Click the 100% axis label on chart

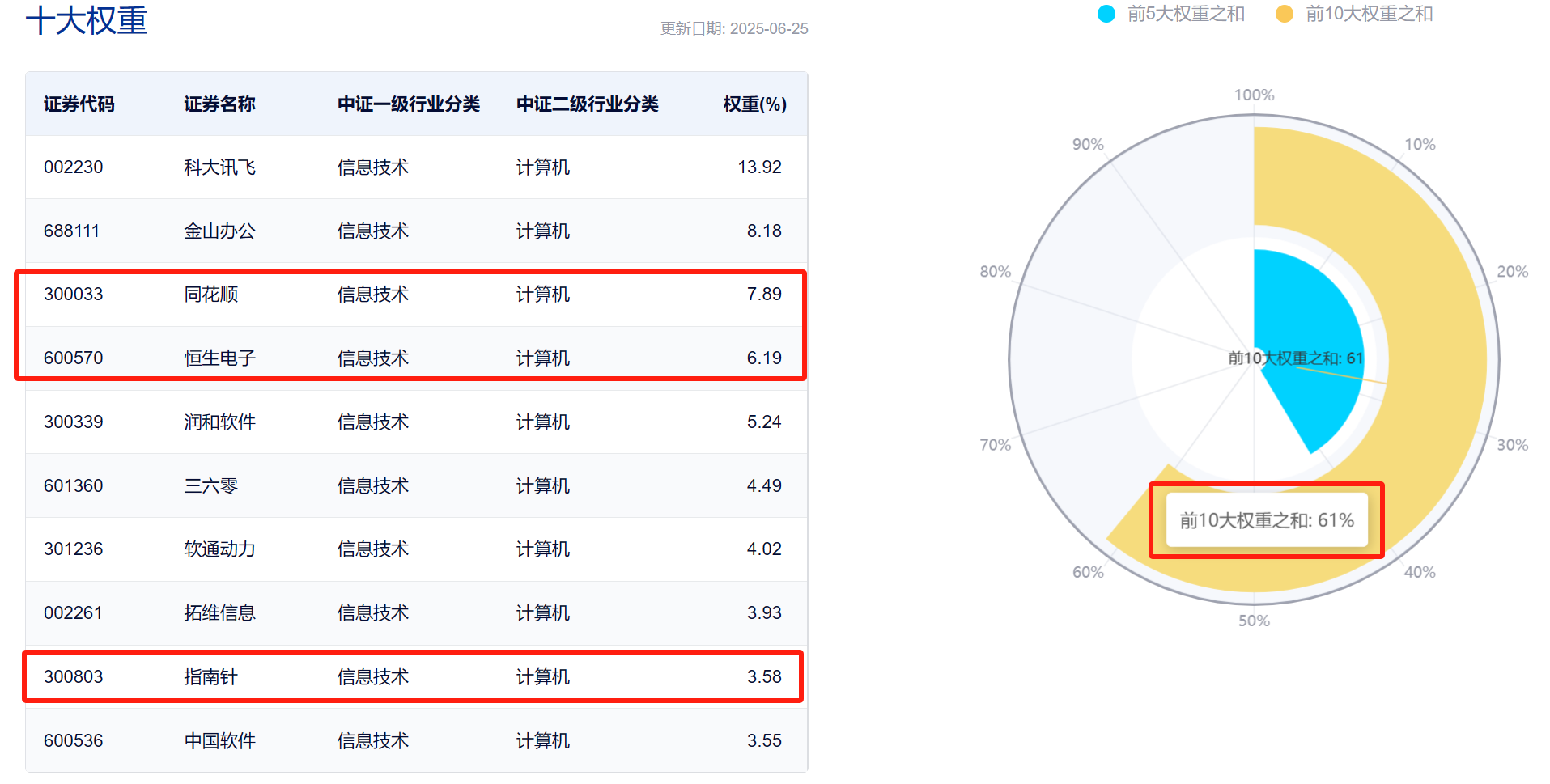[x=1254, y=95]
